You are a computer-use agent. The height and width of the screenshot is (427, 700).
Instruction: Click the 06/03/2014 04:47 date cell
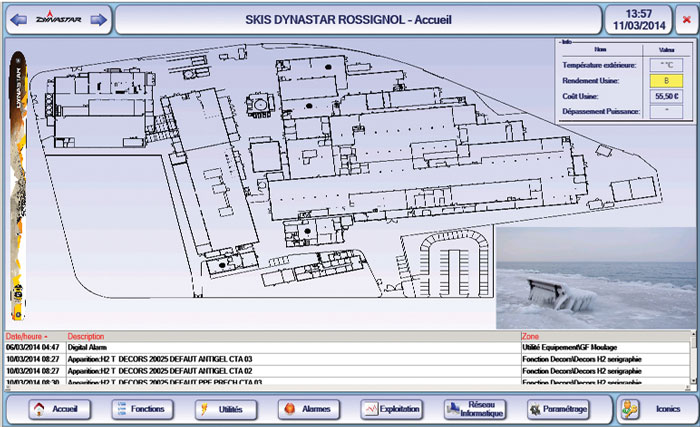(33, 347)
